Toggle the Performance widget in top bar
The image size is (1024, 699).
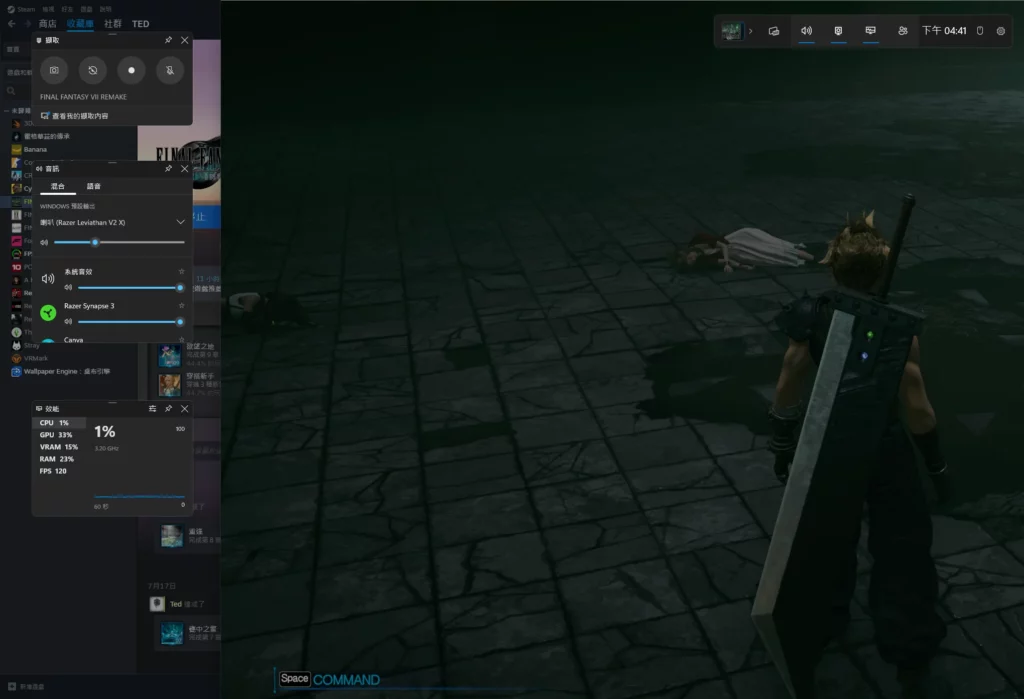(871, 31)
